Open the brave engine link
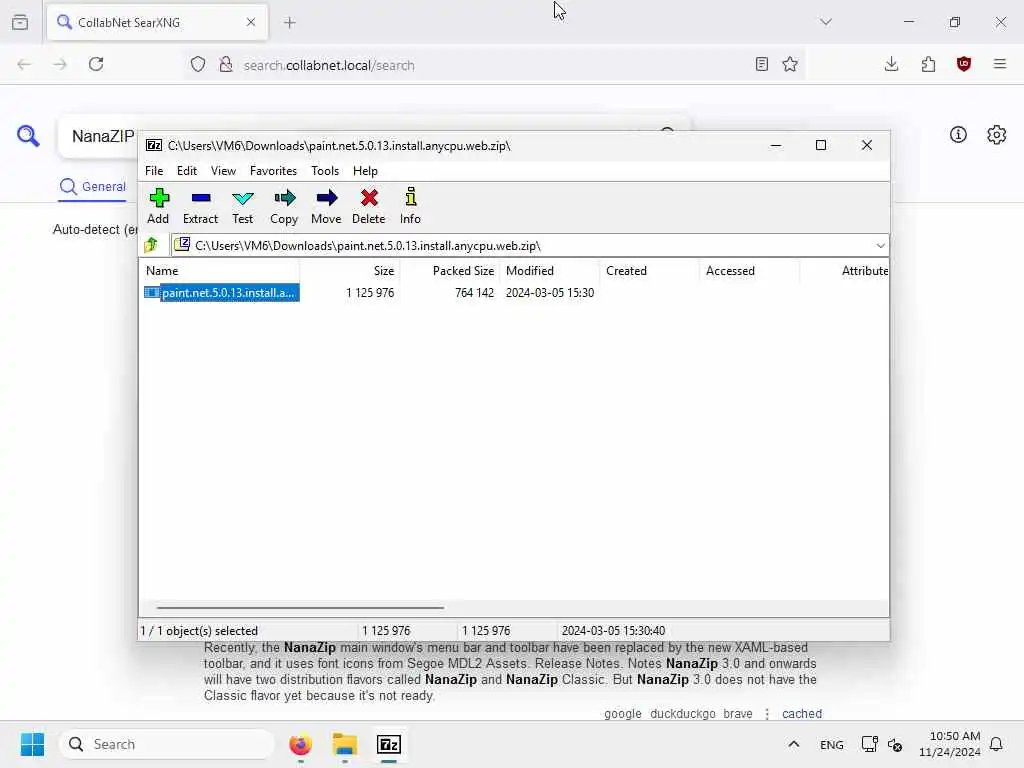The width and height of the screenshot is (1024, 768). [x=738, y=714]
